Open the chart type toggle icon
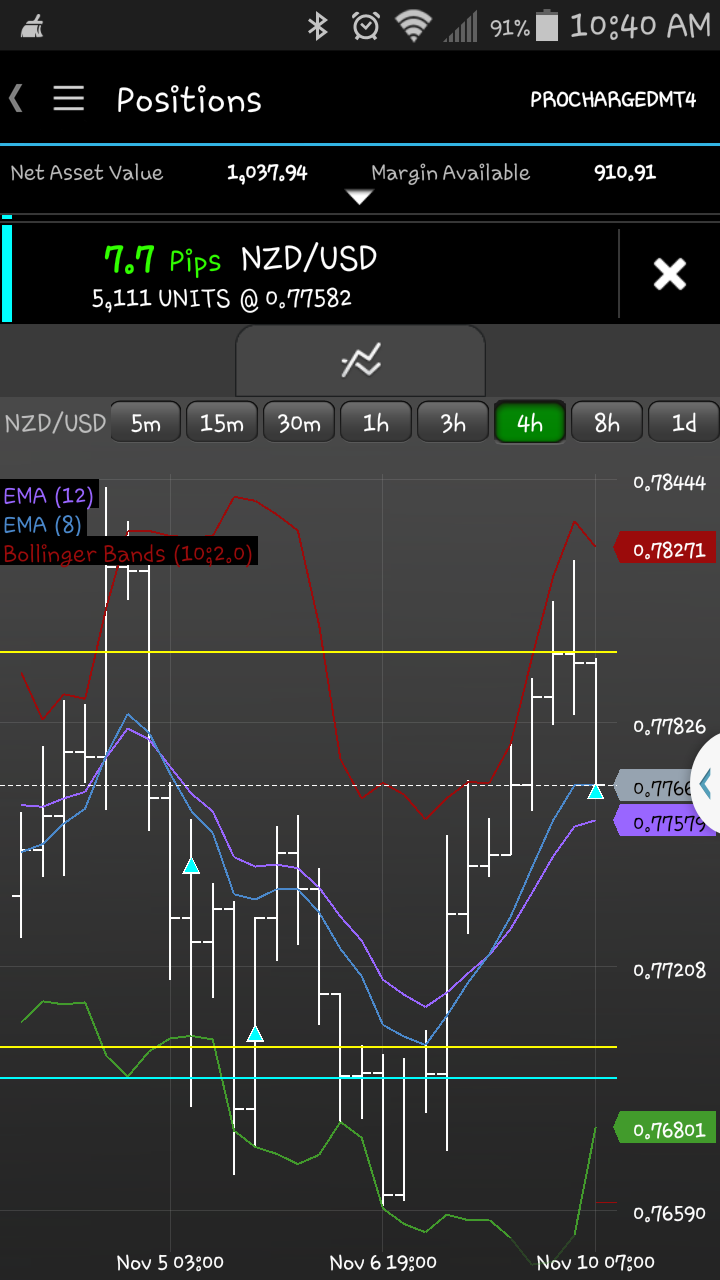The image size is (720, 1280). click(360, 361)
